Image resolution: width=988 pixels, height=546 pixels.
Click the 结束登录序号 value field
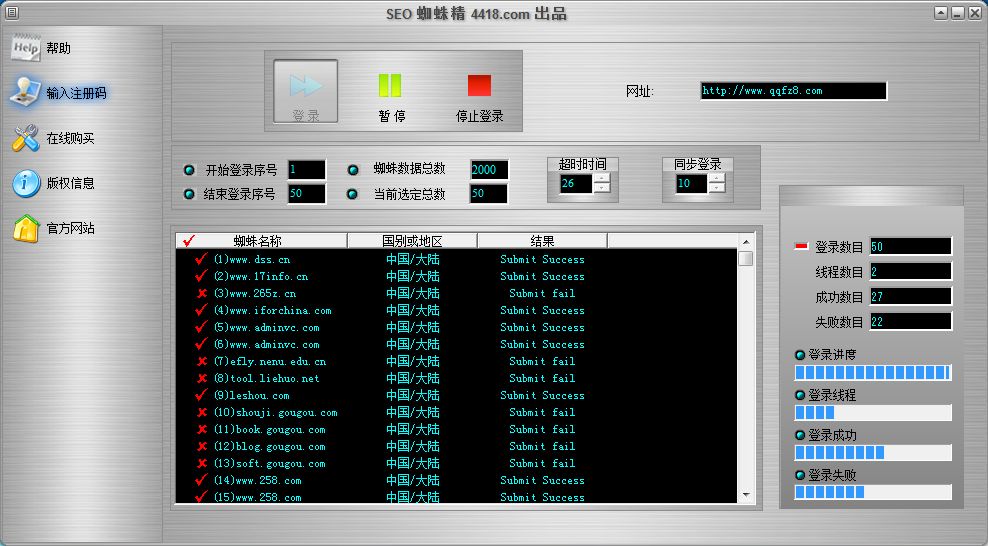[307, 193]
